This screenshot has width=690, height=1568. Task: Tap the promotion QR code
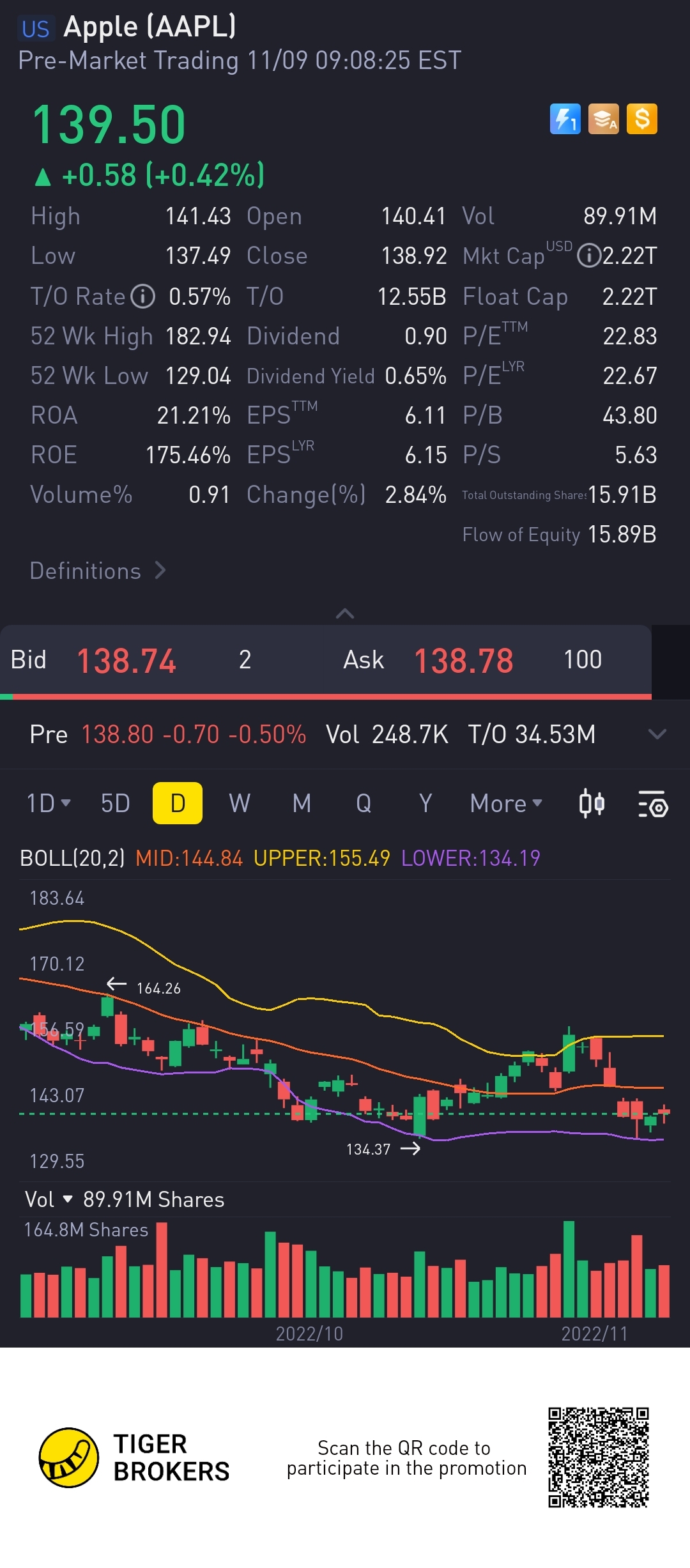pyautogui.click(x=599, y=1457)
